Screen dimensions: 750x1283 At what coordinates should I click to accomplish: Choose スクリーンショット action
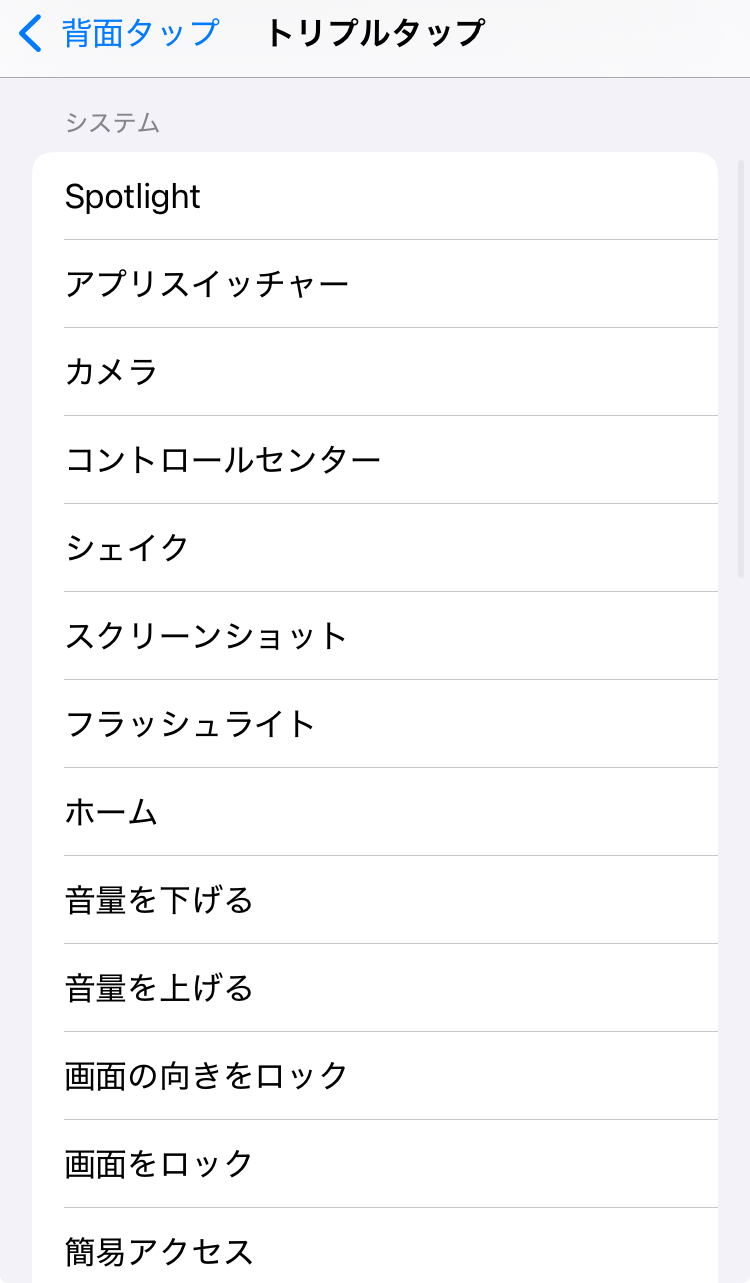click(x=375, y=636)
